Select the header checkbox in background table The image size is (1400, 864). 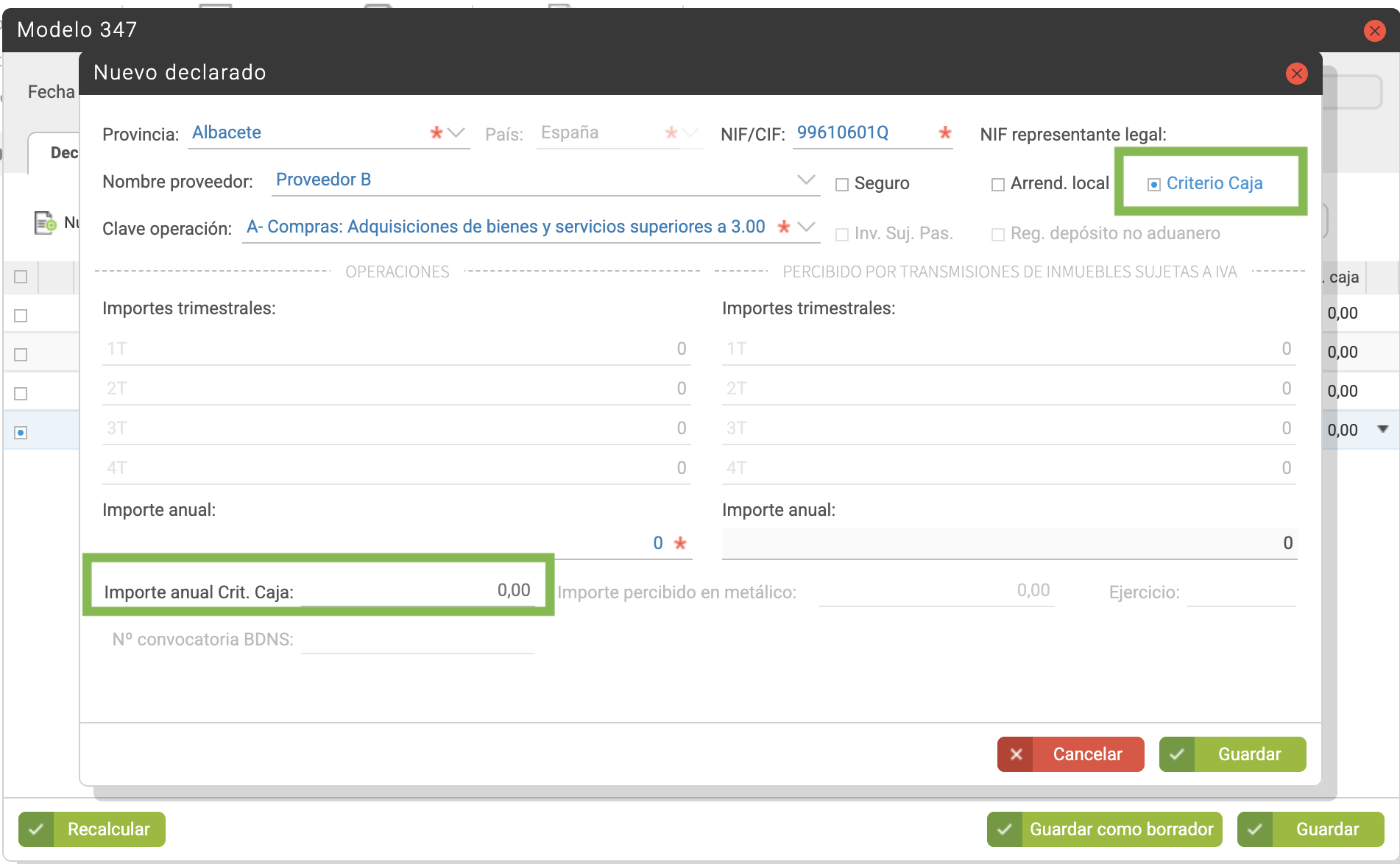pyautogui.click(x=21, y=277)
